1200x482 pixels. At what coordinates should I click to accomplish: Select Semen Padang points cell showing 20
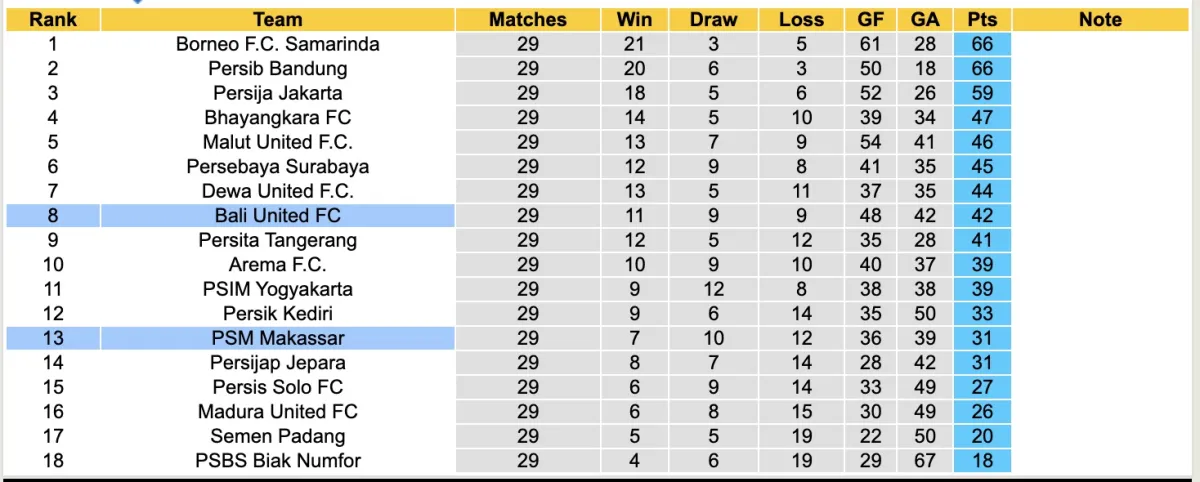click(982, 436)
